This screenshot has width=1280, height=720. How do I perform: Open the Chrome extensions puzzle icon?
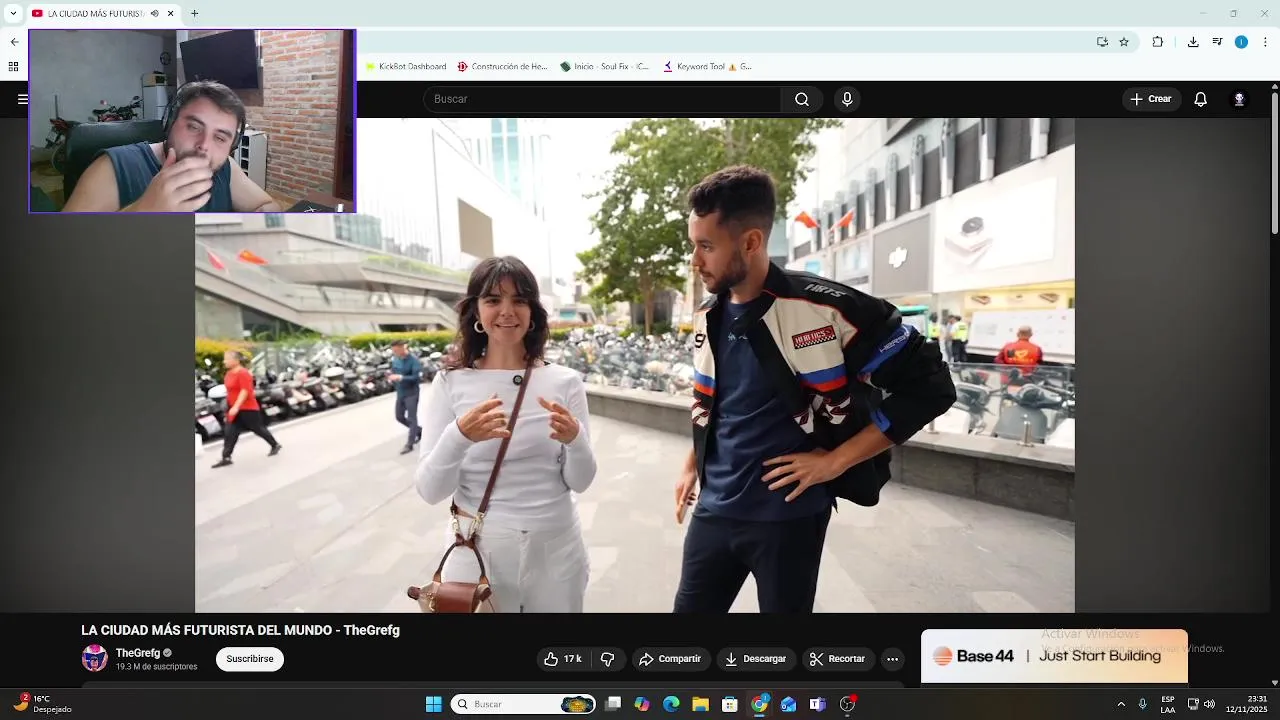[x=1158, y=42]
